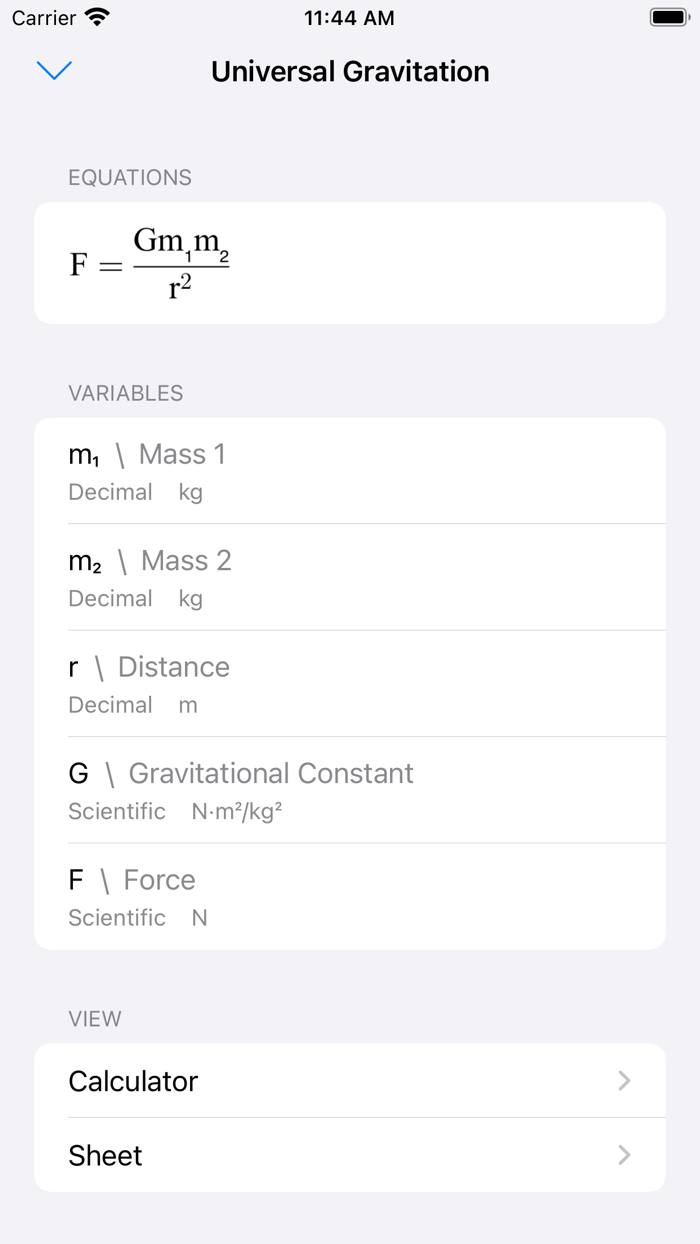The height and width of the screenshot is (1244, 700).
Task: Open the Force variable settings
Action: pos(349,896)
